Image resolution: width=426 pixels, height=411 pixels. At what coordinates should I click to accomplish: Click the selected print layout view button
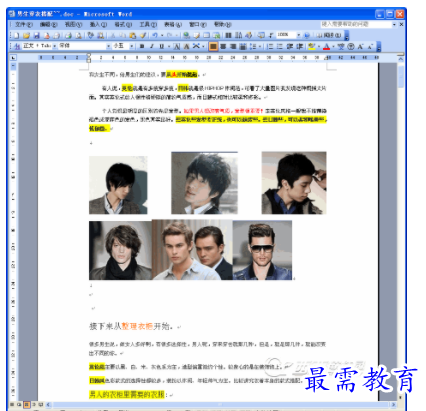click(x=27, y=404)
